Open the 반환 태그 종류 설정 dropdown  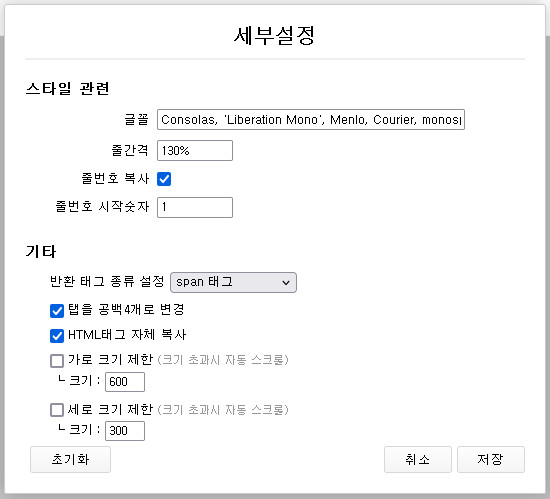click(233, 282)
